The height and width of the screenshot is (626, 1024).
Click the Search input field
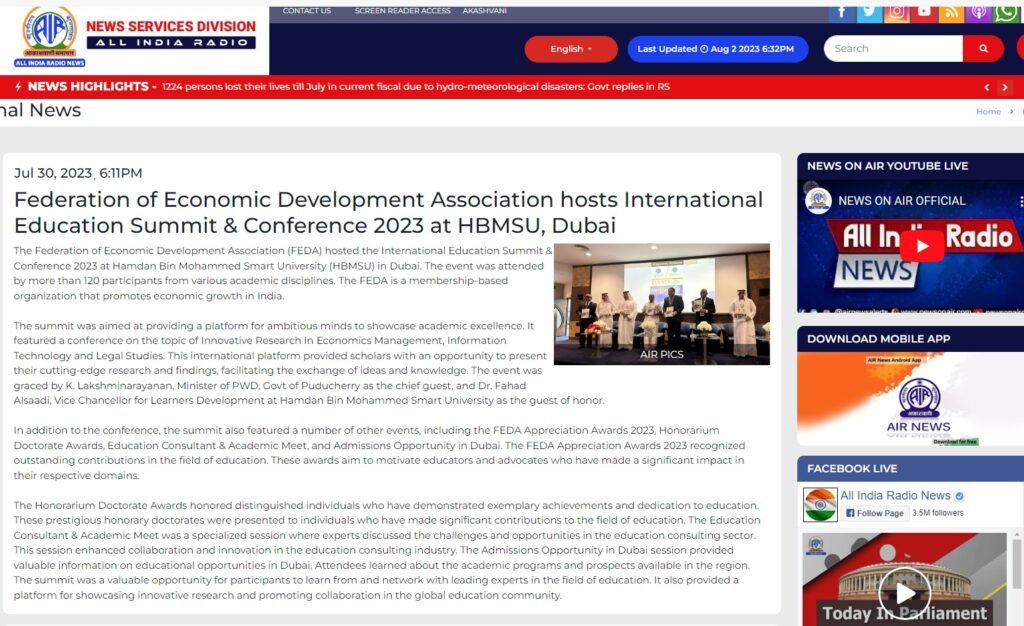pyautogui.click(x=893, y=48)
